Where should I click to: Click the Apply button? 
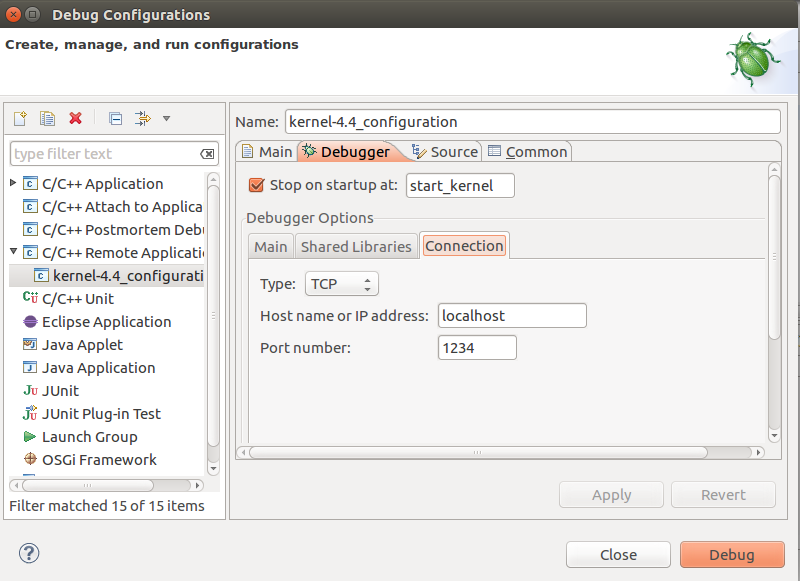[x=611, y=495]
